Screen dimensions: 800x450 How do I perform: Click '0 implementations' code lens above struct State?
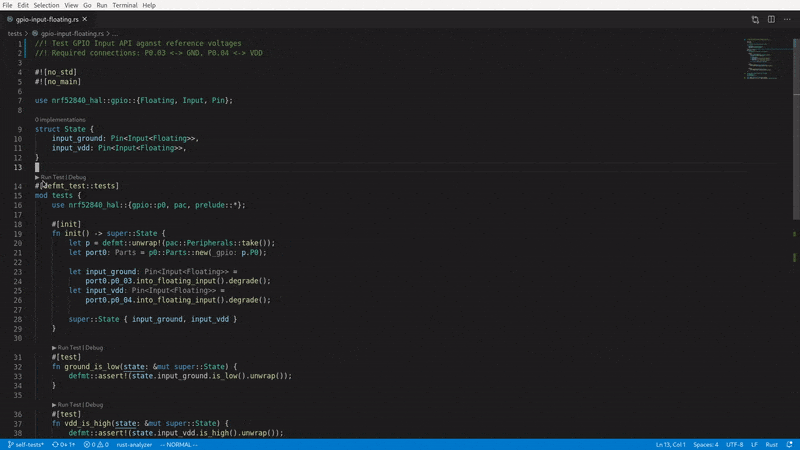(60, 120)
